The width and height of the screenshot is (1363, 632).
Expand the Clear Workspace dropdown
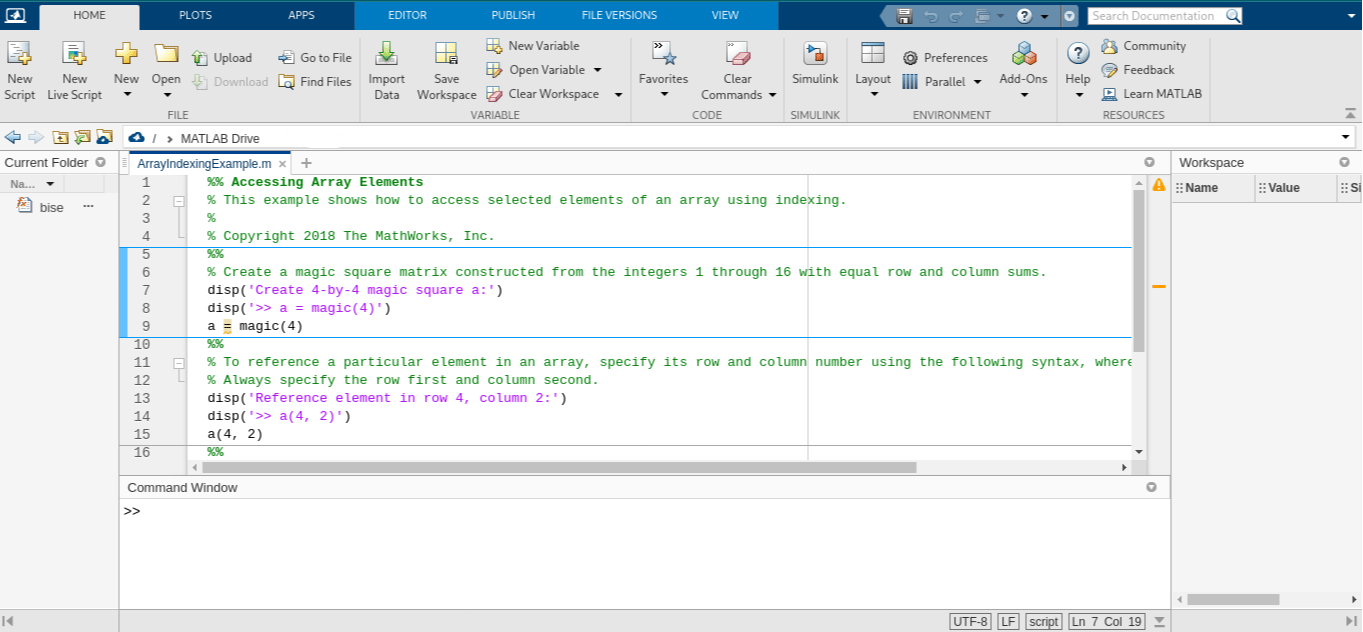(618, 93)
